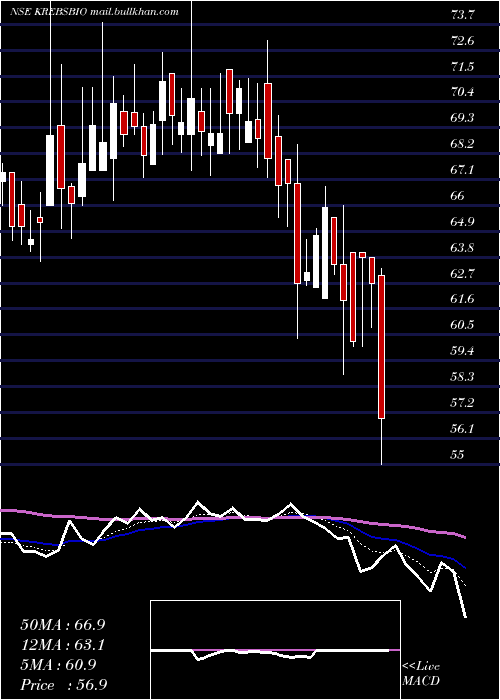Click the 5MA : 60.9 readout
500x700 pixels.
click(58, 665)
